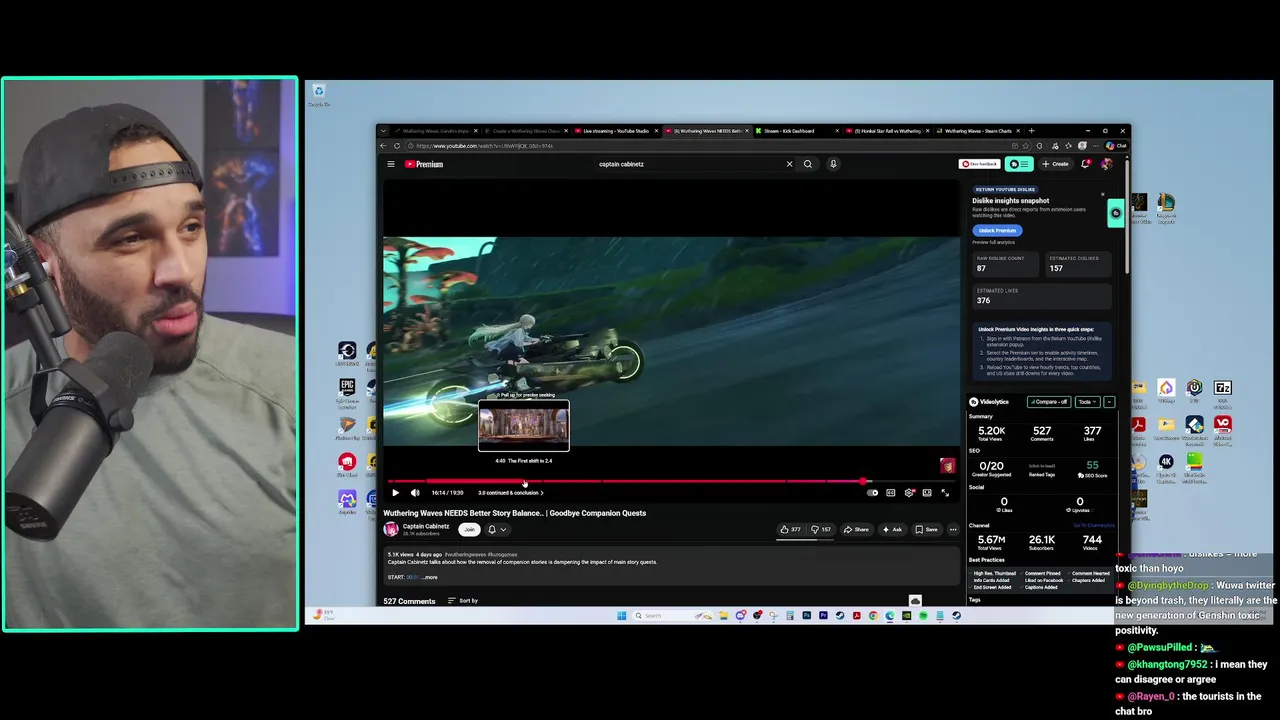
Task: Turn on closed captions in player
Action: coord(890,492)
